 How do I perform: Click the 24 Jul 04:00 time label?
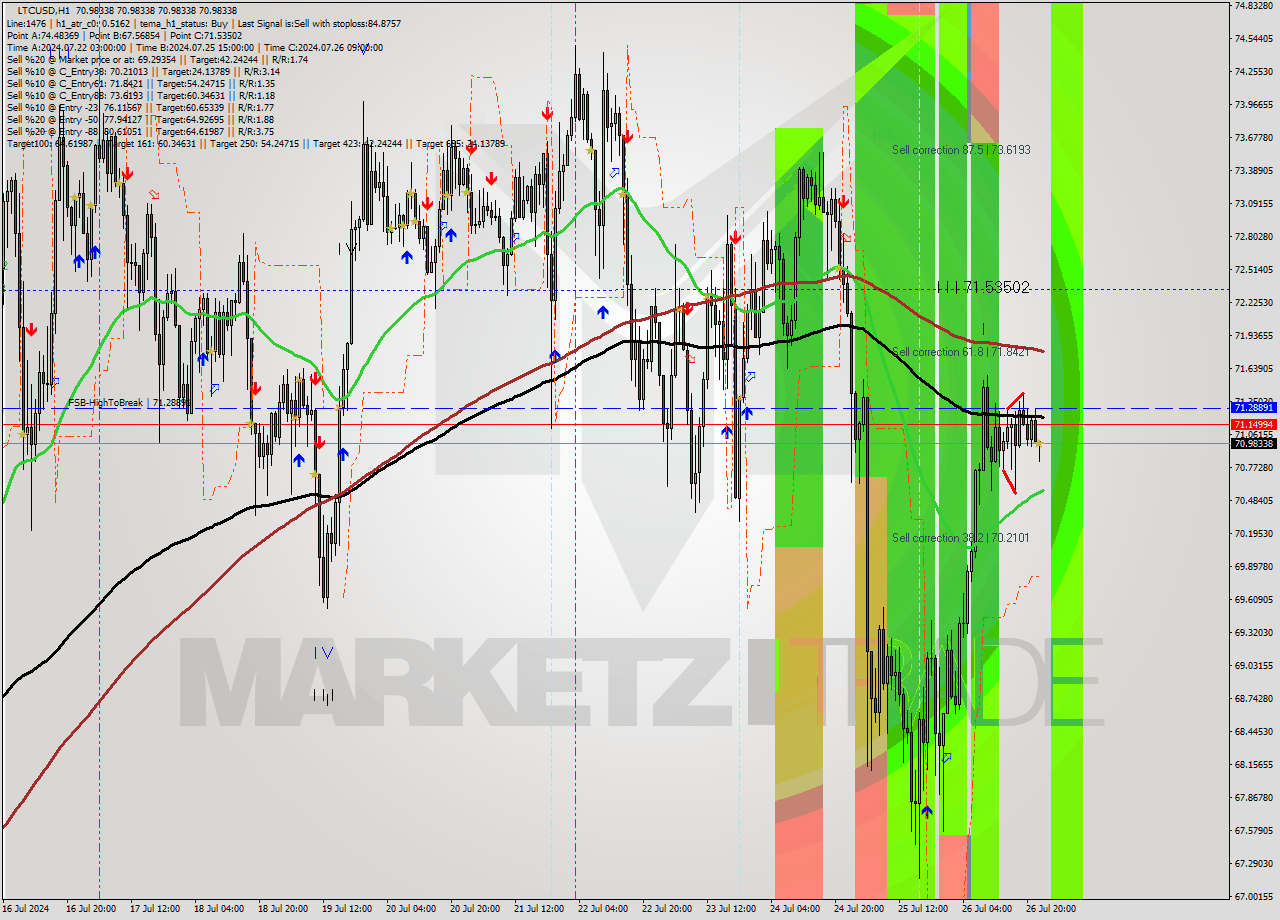[x=795, y=909]
